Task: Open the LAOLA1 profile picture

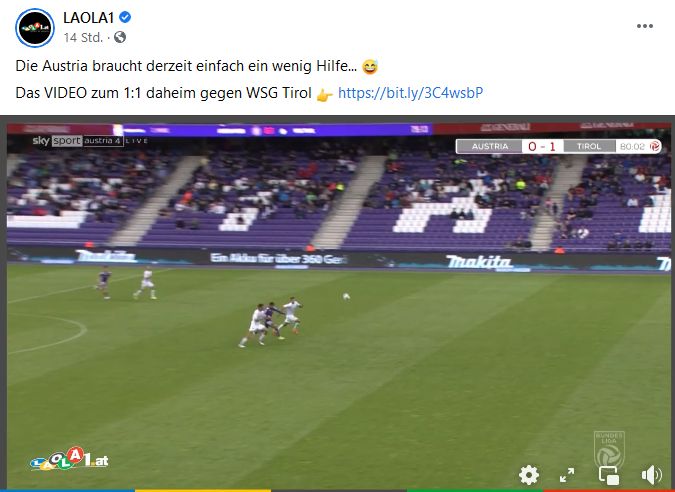Action: coord(35,28)
